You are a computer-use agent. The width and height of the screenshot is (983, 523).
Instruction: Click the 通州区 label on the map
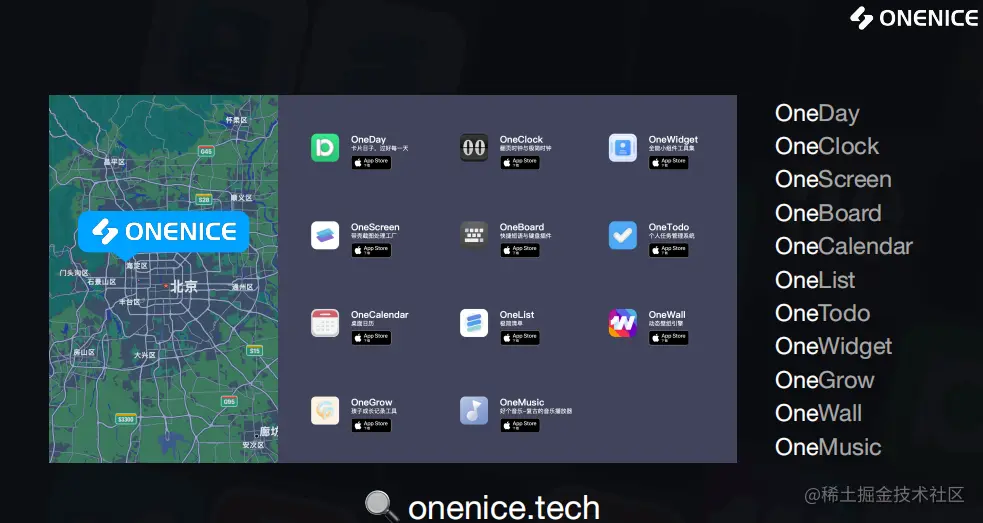pos(243,287)
